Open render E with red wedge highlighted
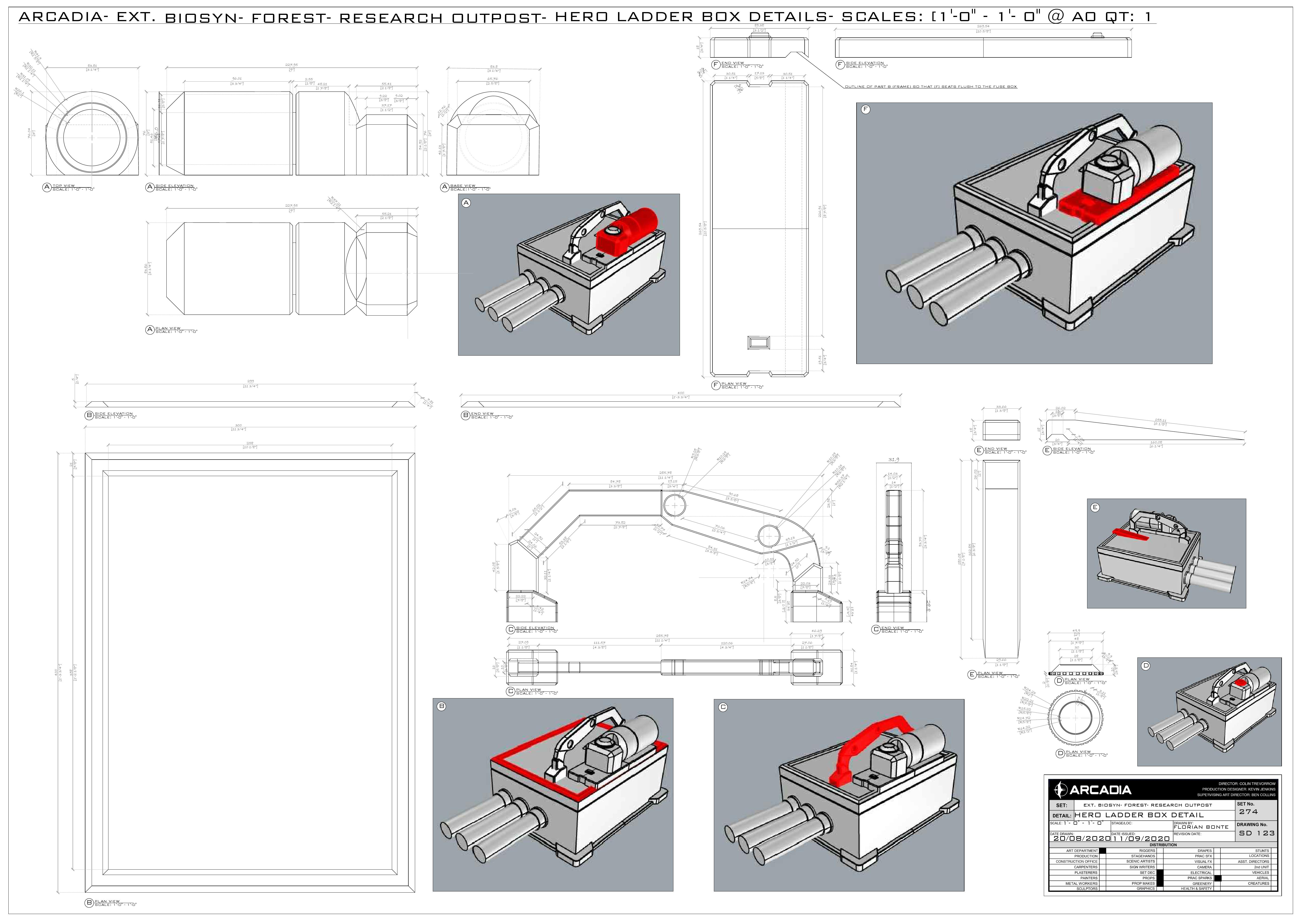This screenshot has height=924, width=1307. pyautogui.click(x=1166, y=554)
